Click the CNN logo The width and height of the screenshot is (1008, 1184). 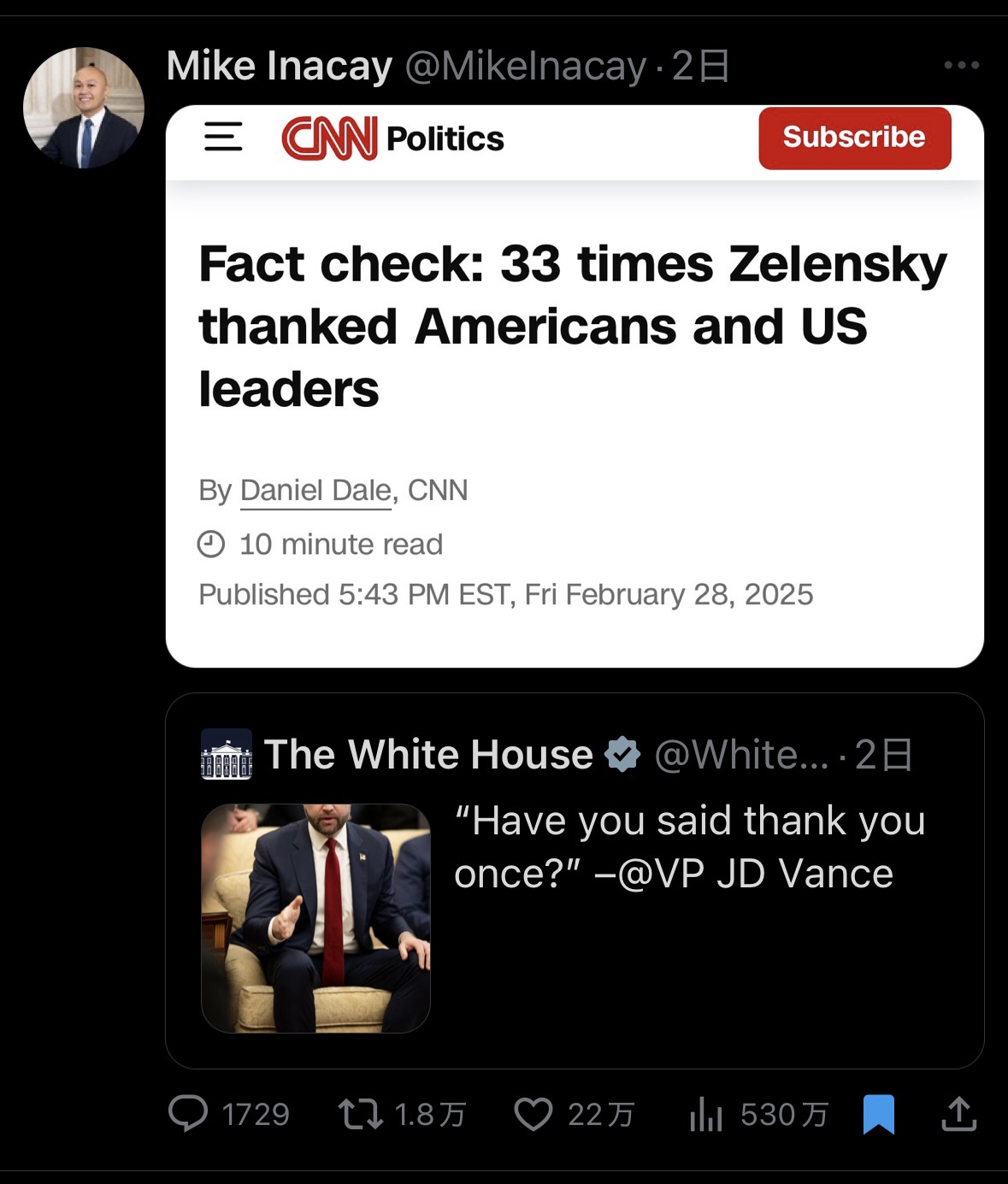pos(329,138)
